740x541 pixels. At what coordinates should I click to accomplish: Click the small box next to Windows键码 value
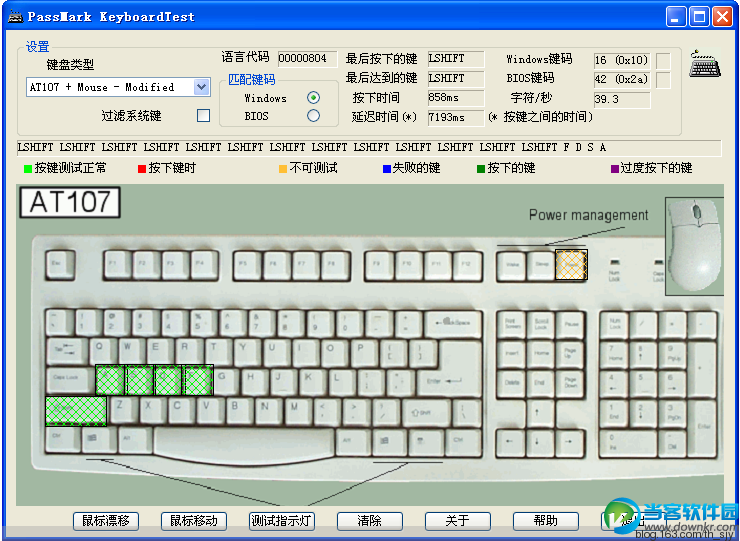tap(663, 60)
